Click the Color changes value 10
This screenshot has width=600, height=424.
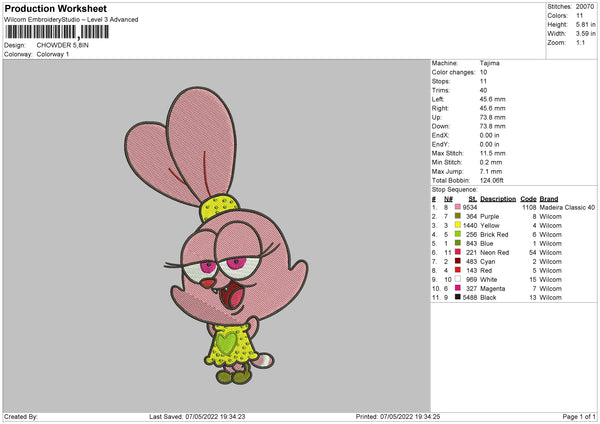[483, 72]
